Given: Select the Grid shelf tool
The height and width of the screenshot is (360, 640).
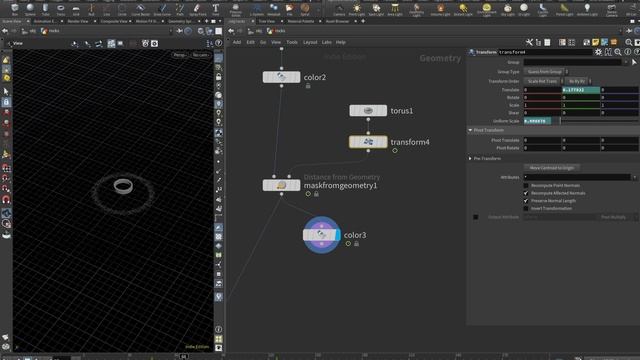Looking at the screenshot, I should (x=76, y=9).
